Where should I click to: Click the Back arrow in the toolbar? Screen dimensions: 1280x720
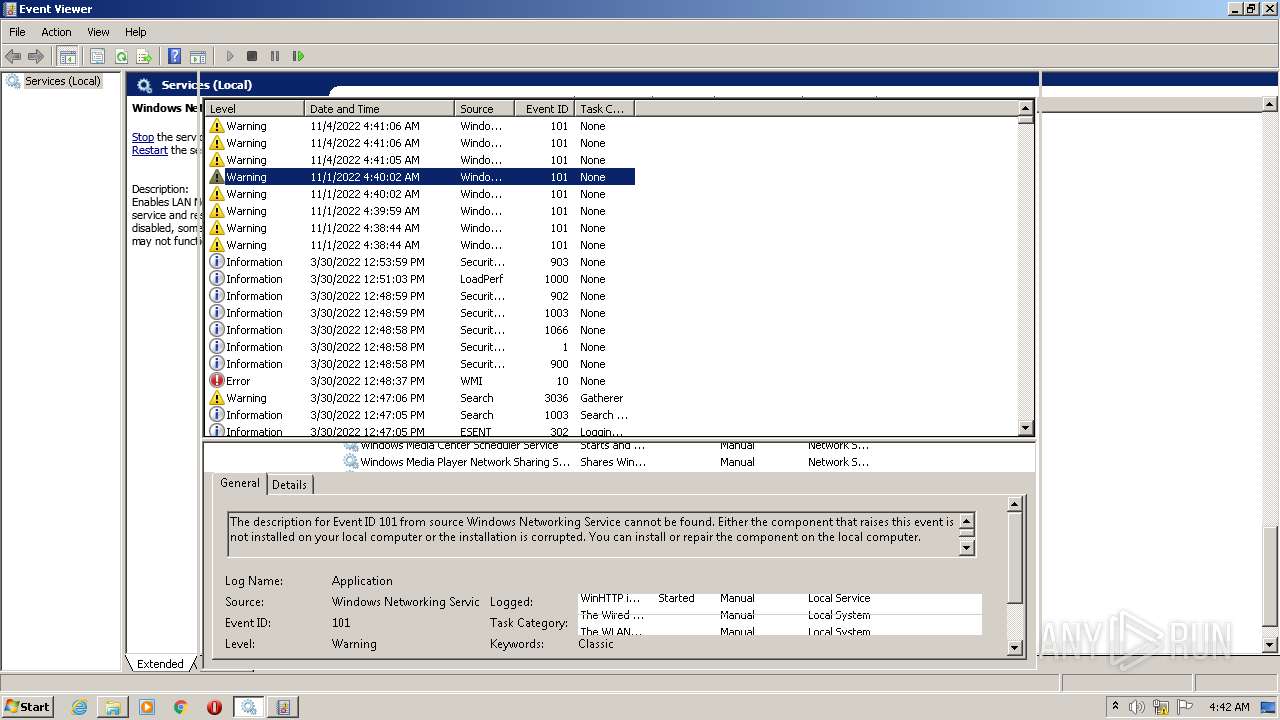pos(13,56)
